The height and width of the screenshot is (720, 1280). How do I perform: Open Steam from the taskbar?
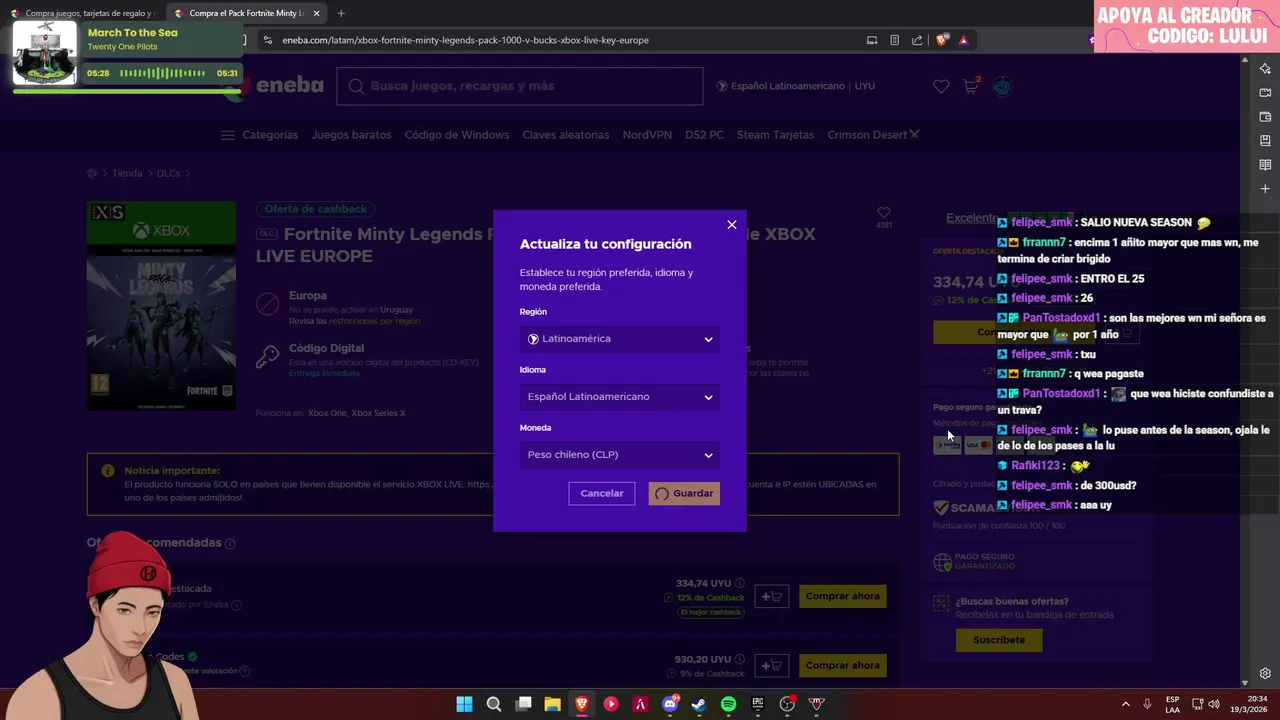pos(699,704)
